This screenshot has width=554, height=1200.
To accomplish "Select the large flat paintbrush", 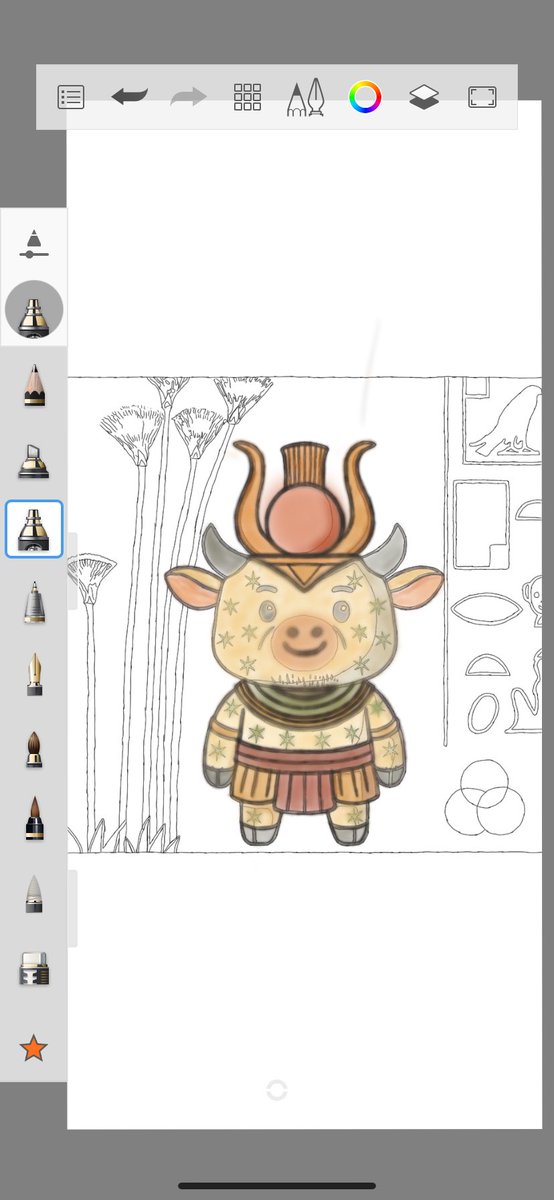I will [x=34, y=818].
